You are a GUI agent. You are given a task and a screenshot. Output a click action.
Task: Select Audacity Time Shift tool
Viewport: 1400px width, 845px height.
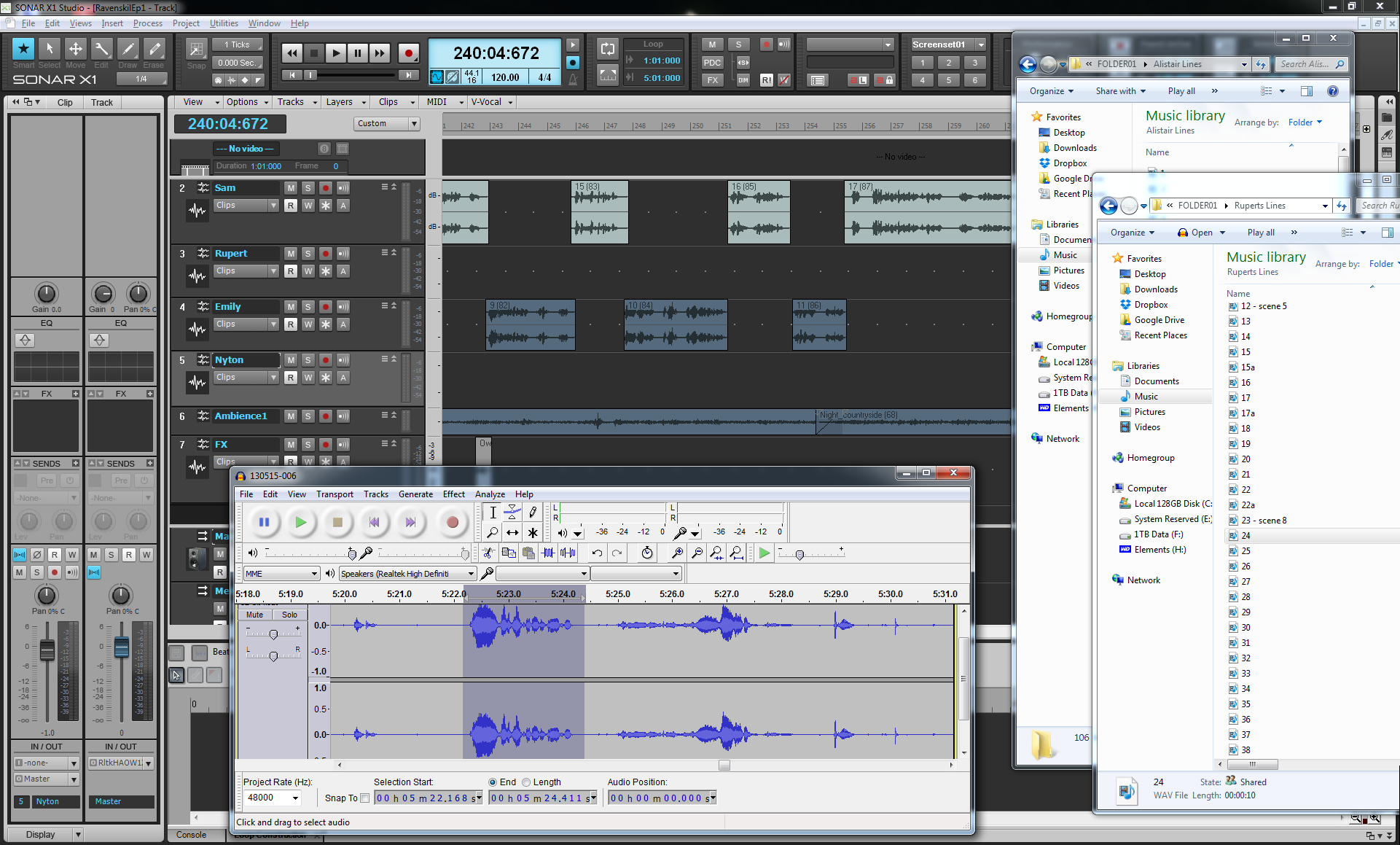point(512,532)
